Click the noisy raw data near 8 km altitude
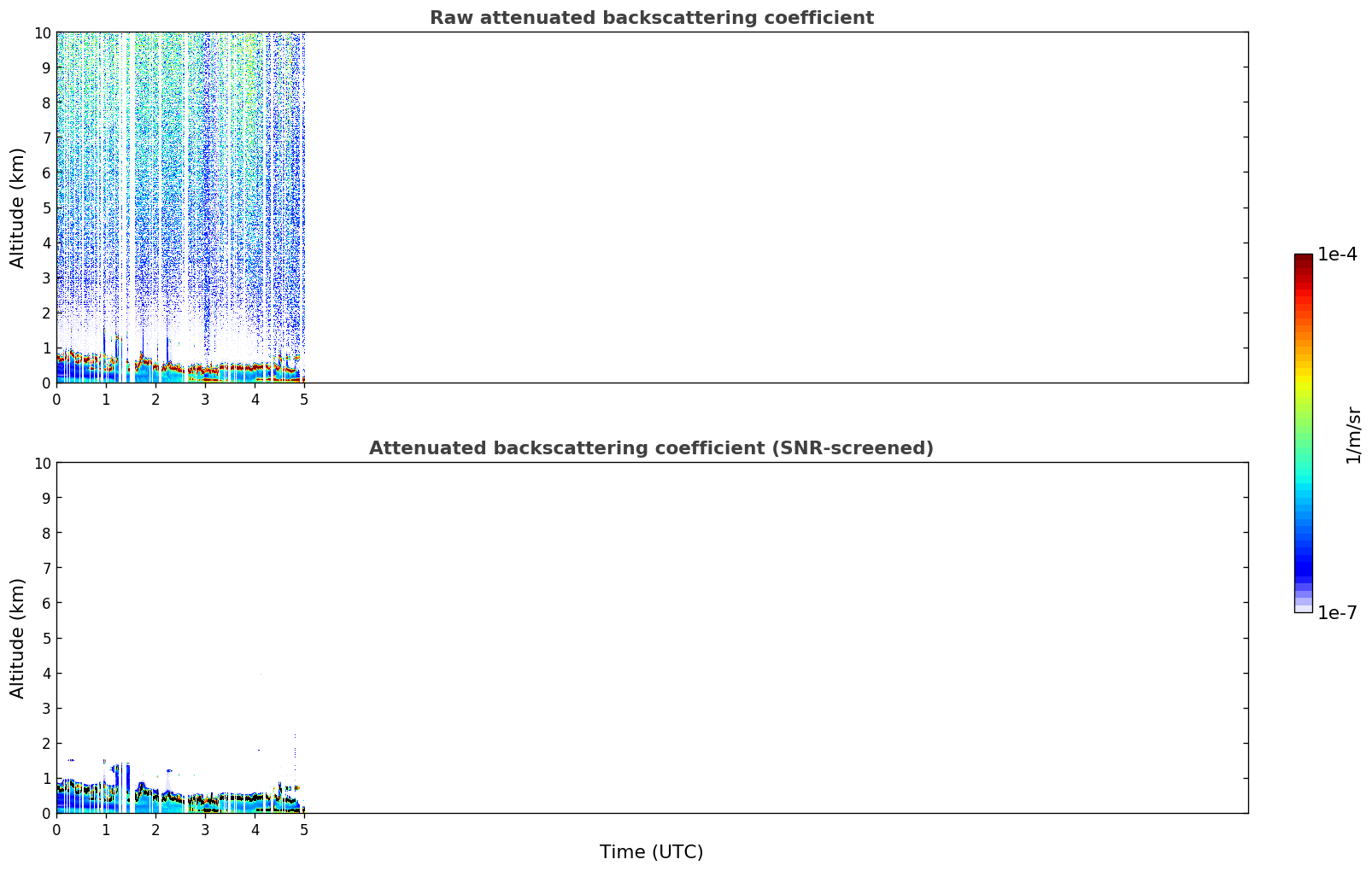 pos(171,102)
